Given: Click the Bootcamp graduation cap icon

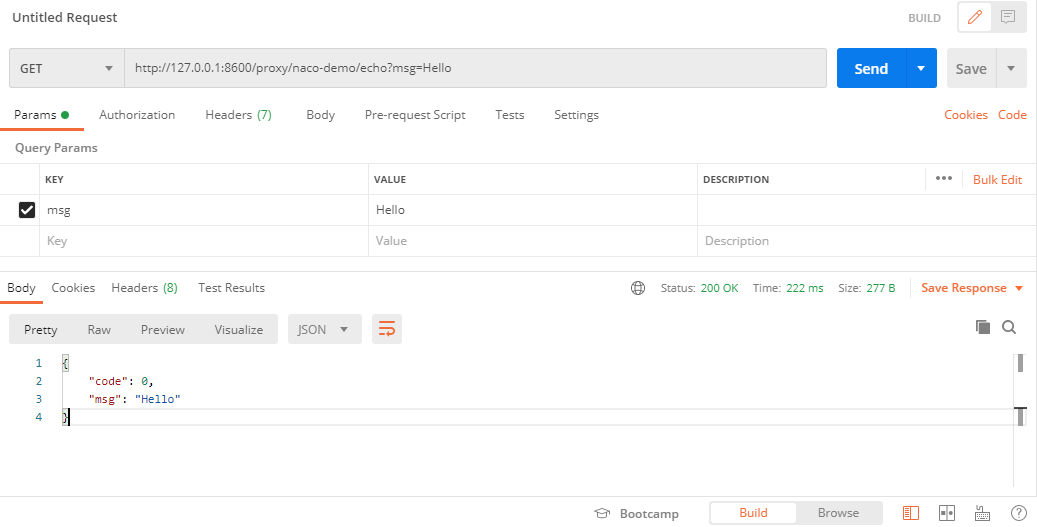Looking at the screenshot, I should pos(602,513).
